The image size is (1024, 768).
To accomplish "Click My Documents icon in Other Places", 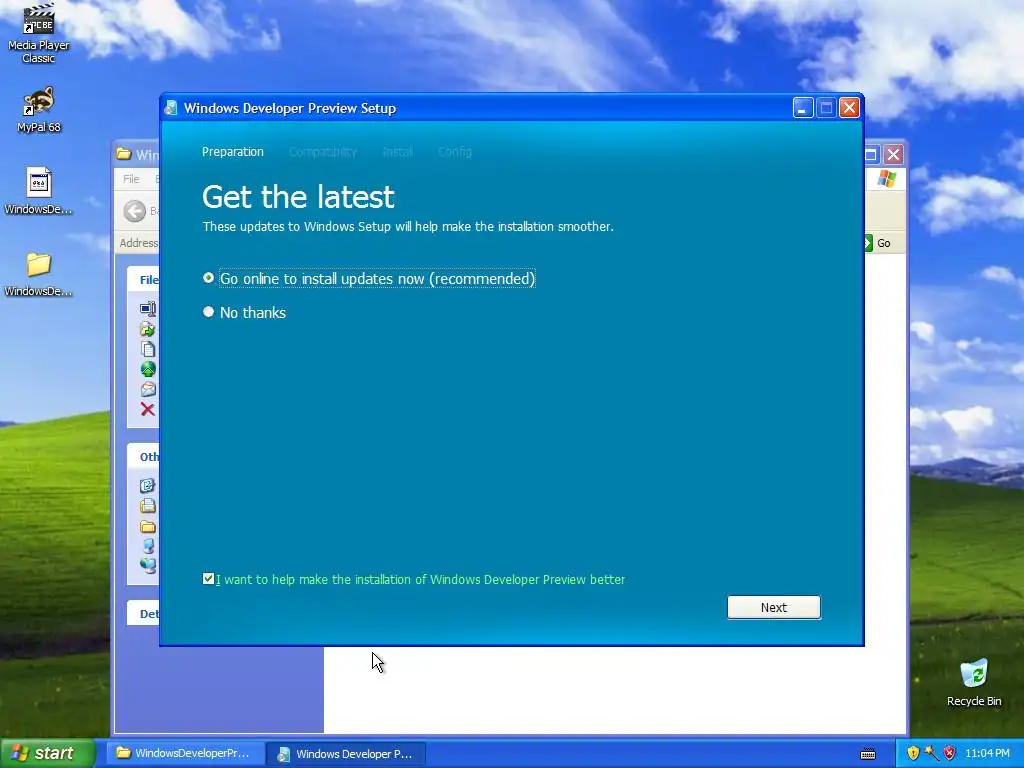I will [x=148, y=505].
